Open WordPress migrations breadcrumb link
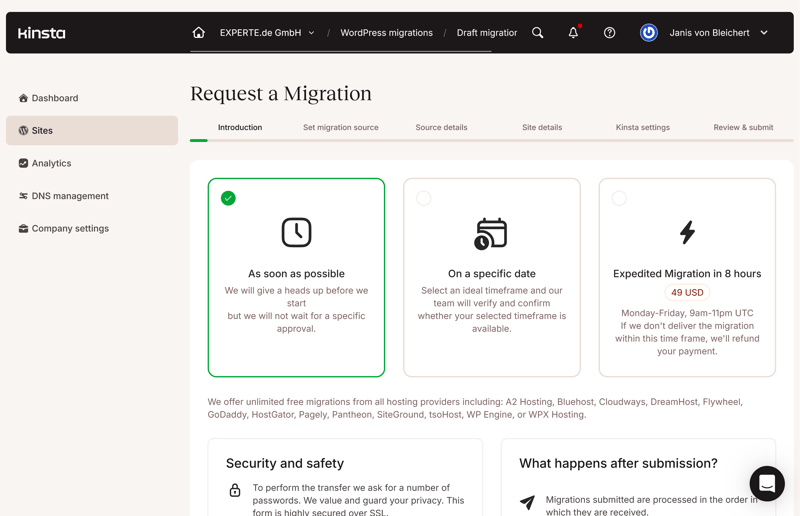Viewport: 800px width, 516px height. [386, 33]
